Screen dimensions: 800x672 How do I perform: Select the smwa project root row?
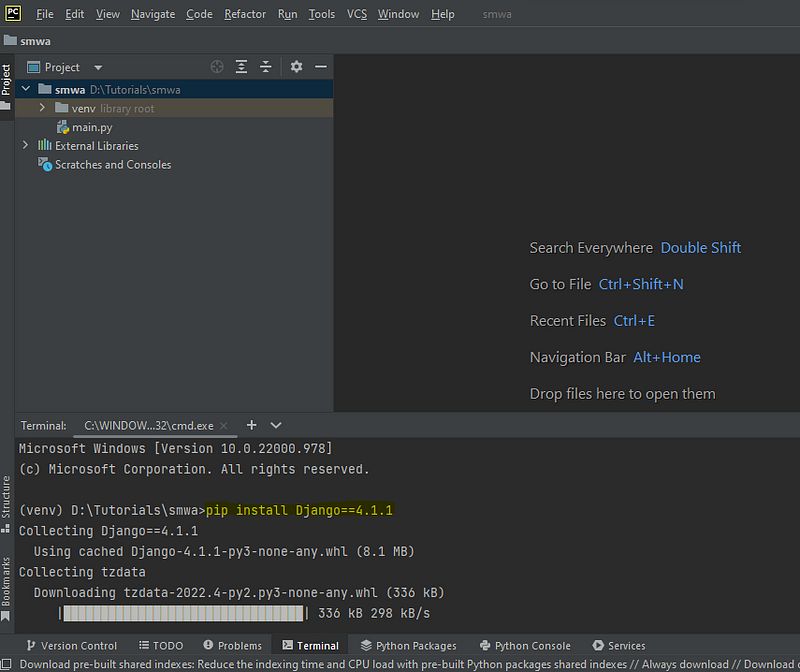click(x=174, y=89)
